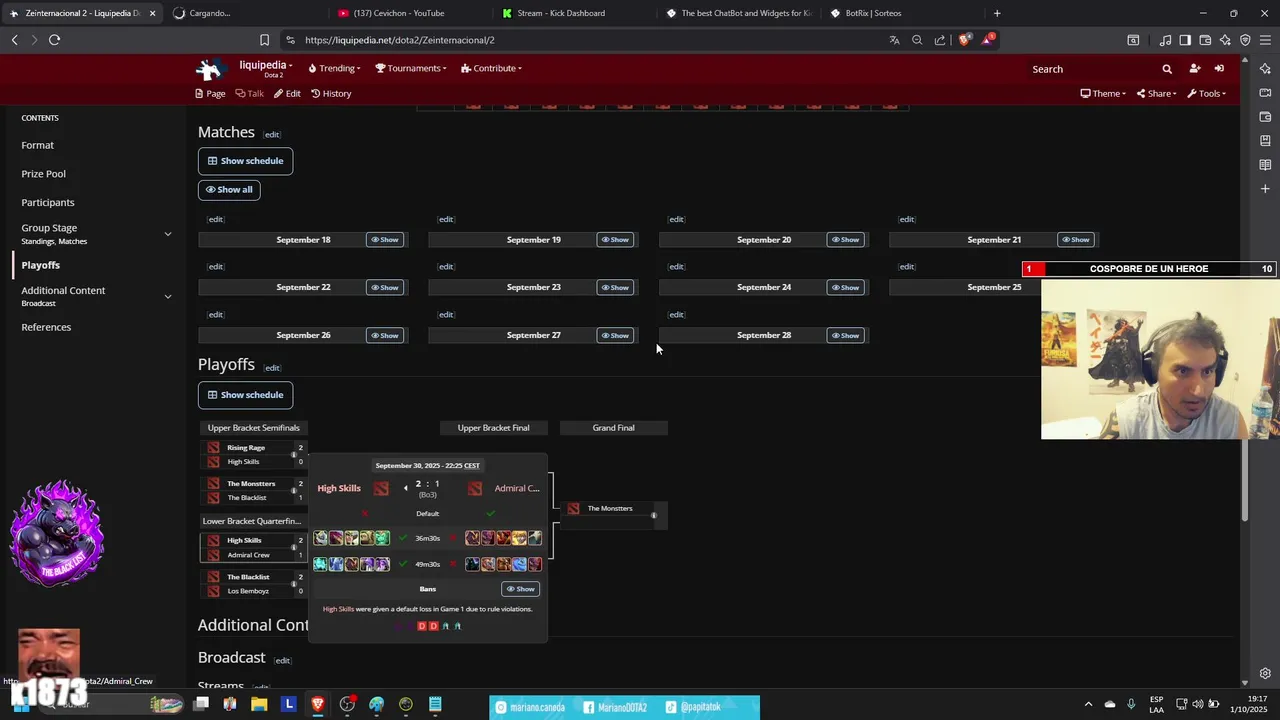Open the Tournaments dropdown
Screen dimensions: 1280x720
coord(410,68)
